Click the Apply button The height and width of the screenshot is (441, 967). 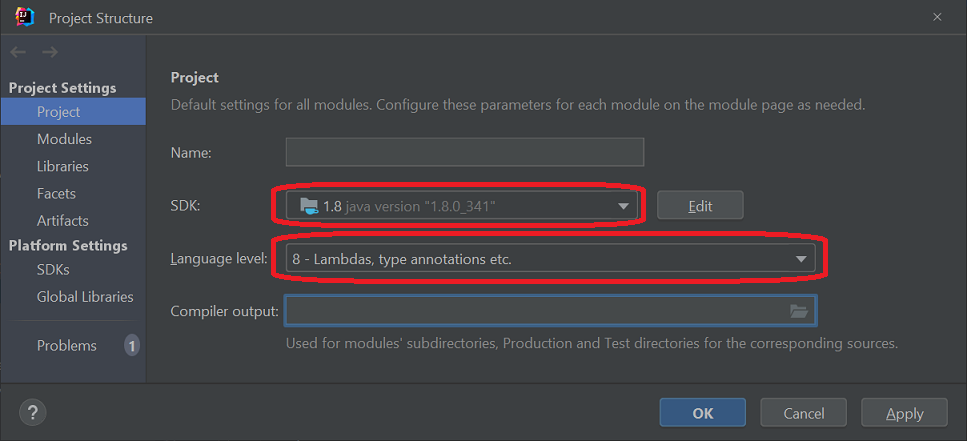pyautogui.click(x=904, y=412)
